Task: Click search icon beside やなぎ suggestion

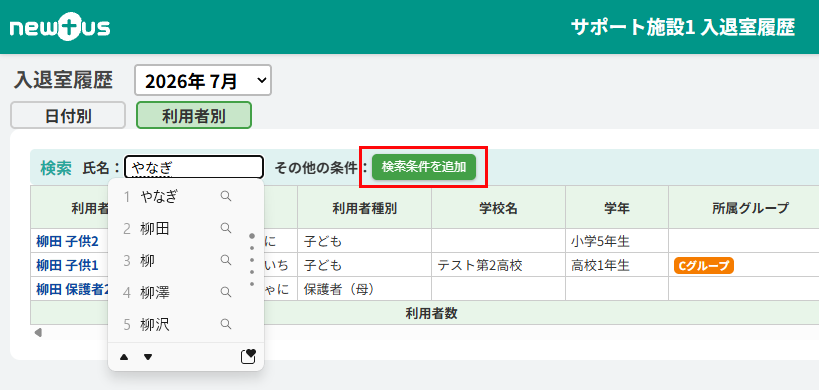Action: [226, 196]
